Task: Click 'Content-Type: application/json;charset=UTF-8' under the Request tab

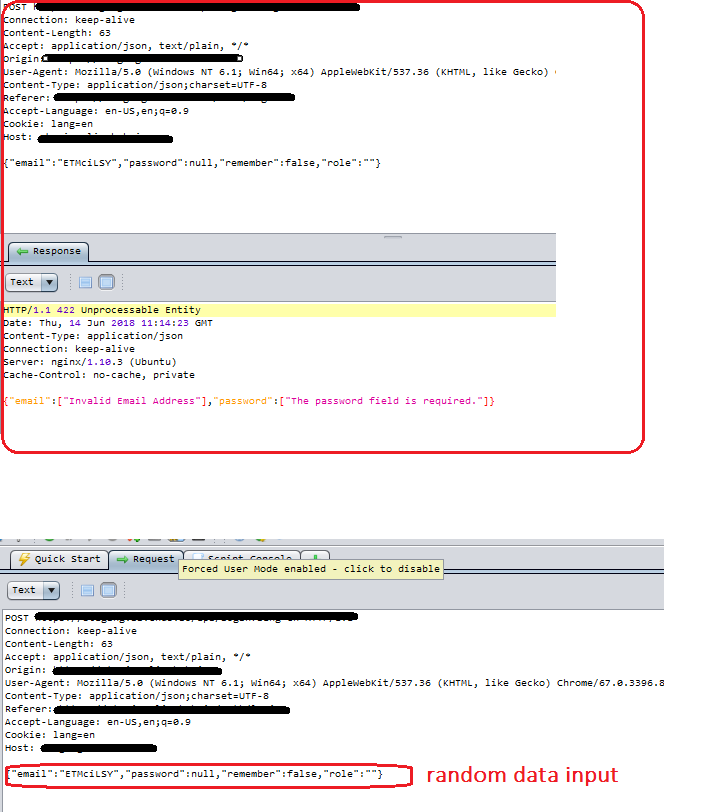Action: [137, 696]
